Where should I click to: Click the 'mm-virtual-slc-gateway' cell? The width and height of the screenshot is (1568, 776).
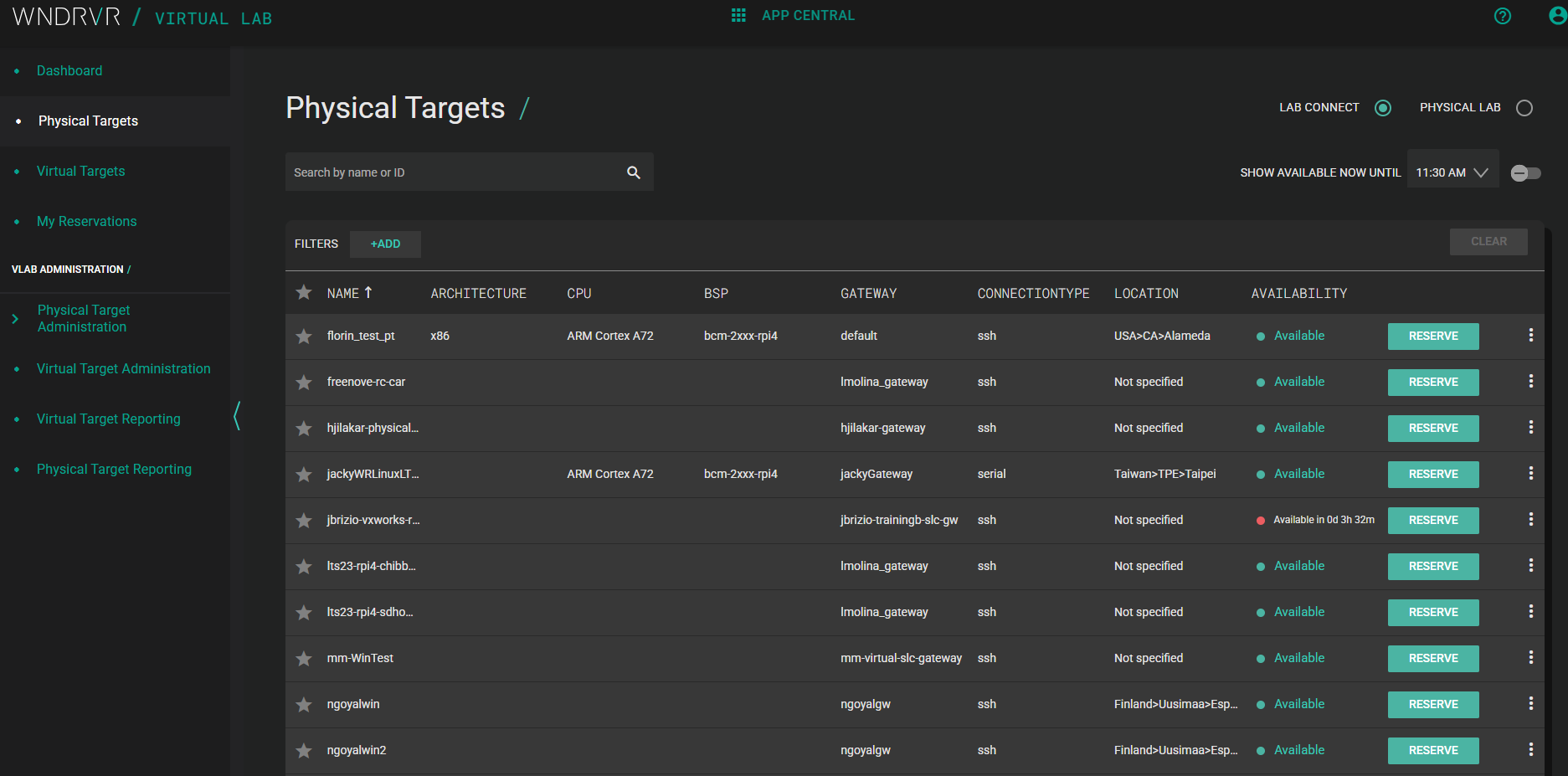(x=901, y=658)
